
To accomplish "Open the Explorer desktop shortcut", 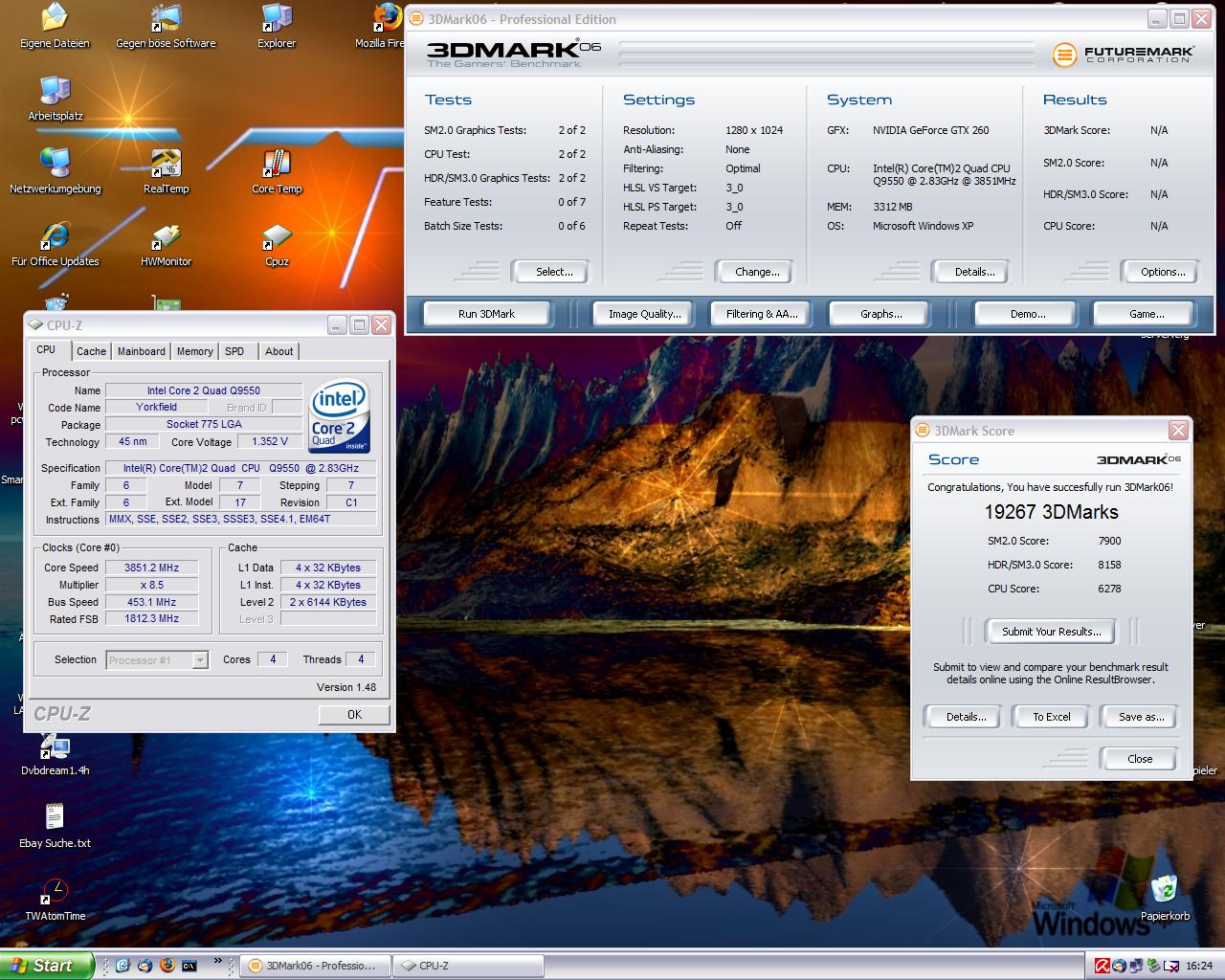I will click(x=277, y=27).
